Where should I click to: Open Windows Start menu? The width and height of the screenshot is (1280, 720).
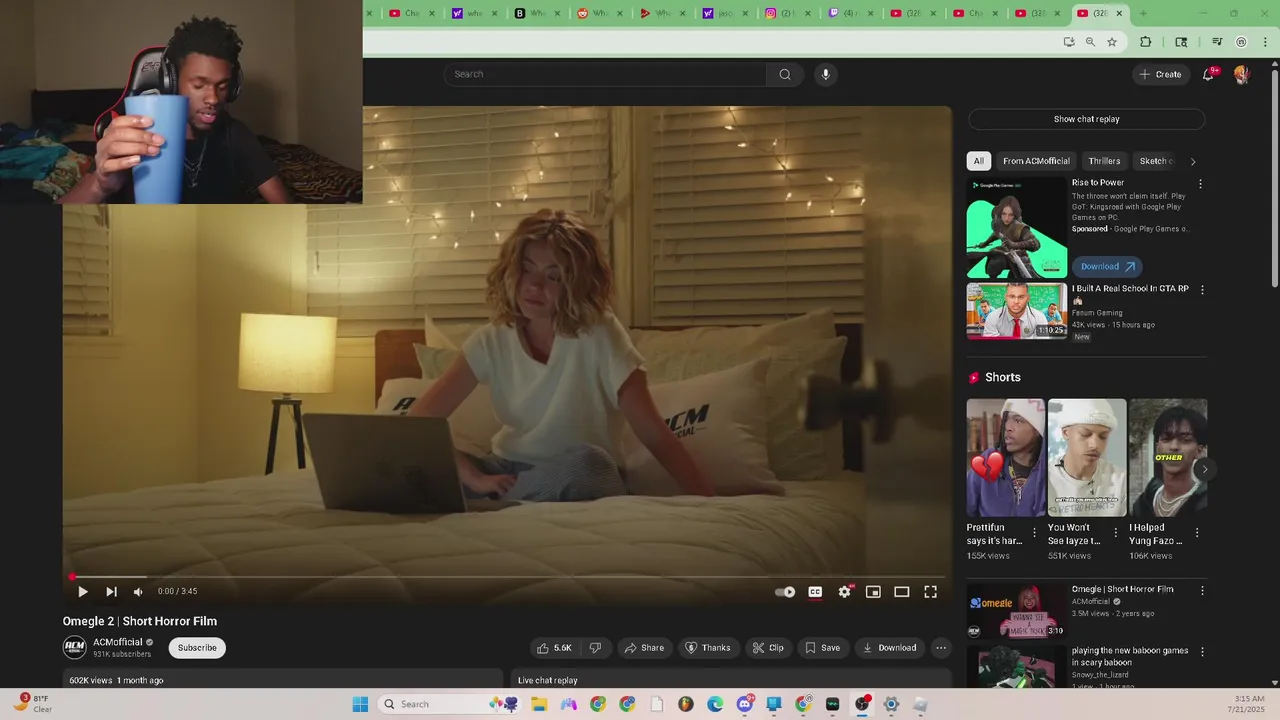360,704
